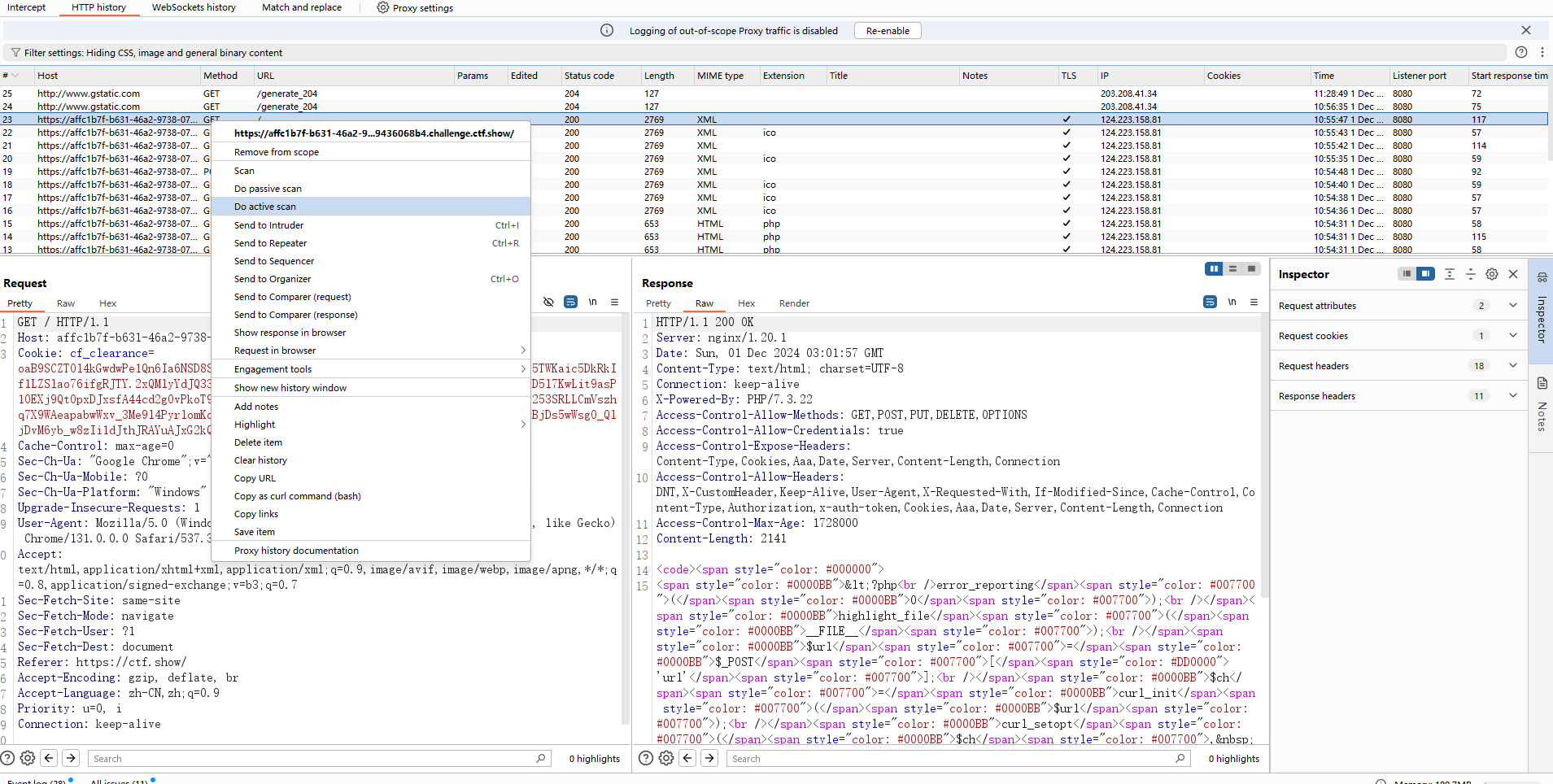Open the Notes sidebar tab icon
The image size is (1553, 784).
tap(1542, 383)
